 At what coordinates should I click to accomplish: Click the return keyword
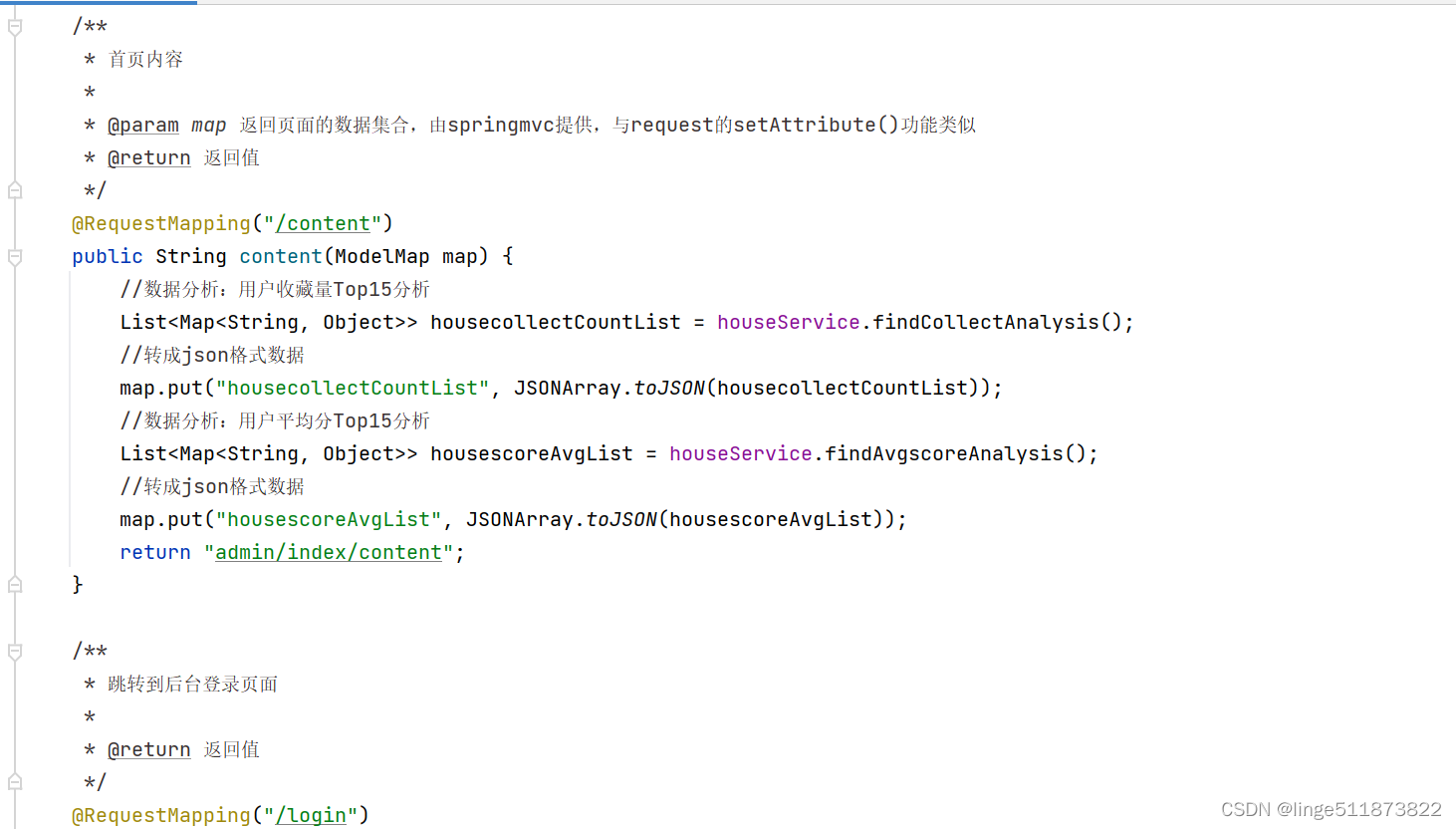(x=155, y=553)
